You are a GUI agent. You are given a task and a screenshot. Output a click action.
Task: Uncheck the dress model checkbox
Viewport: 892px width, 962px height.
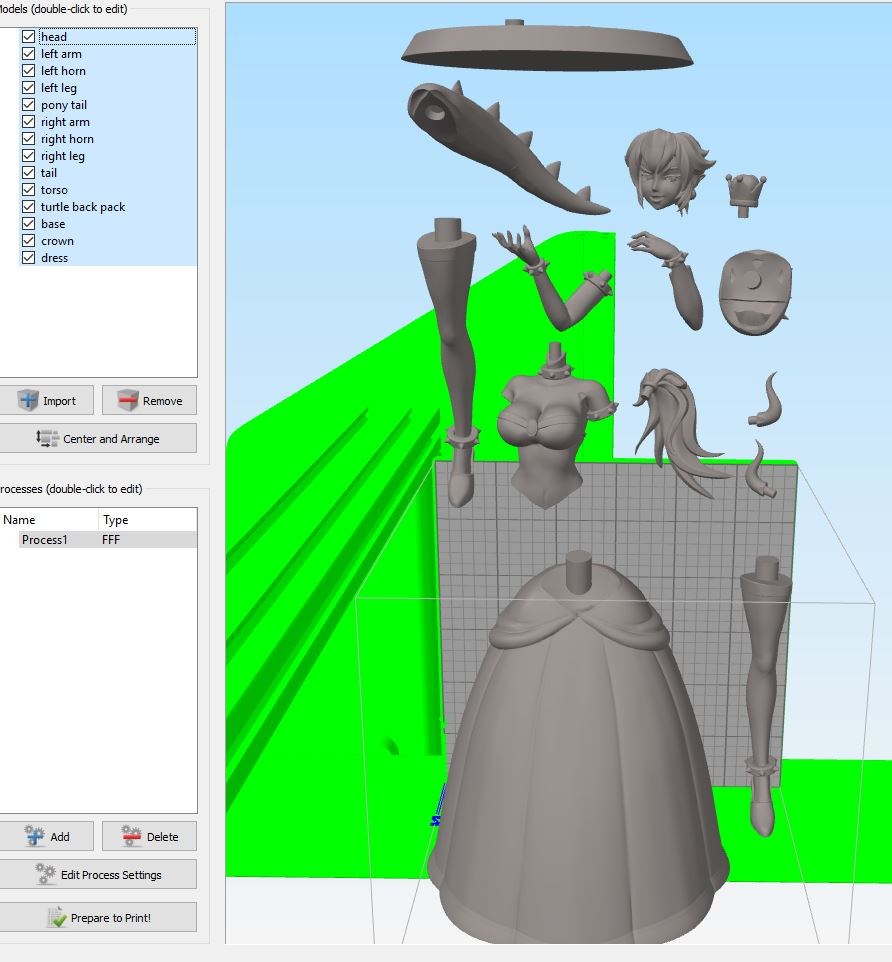click(28, 258)
